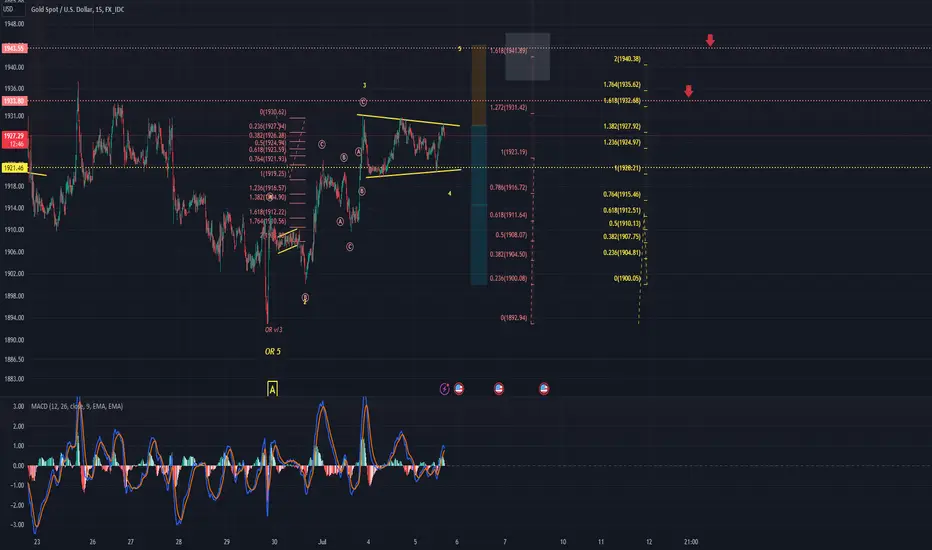Select the 0.786(1916.72) Fibonacci level
This screenshot has height=550, width=932.
(x=508, y=187)
